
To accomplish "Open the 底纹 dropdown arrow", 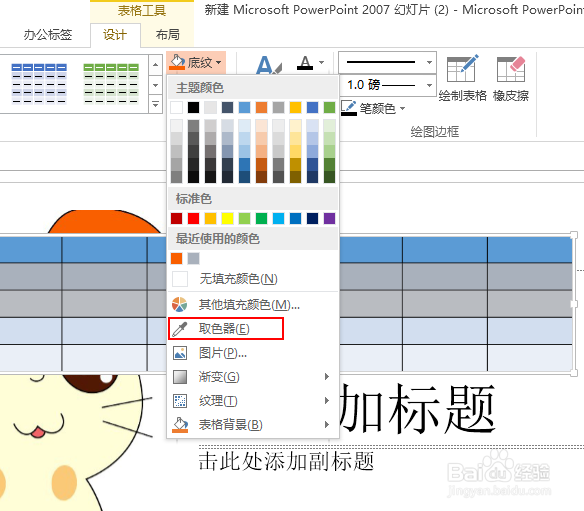I will (x=219, y=62).
